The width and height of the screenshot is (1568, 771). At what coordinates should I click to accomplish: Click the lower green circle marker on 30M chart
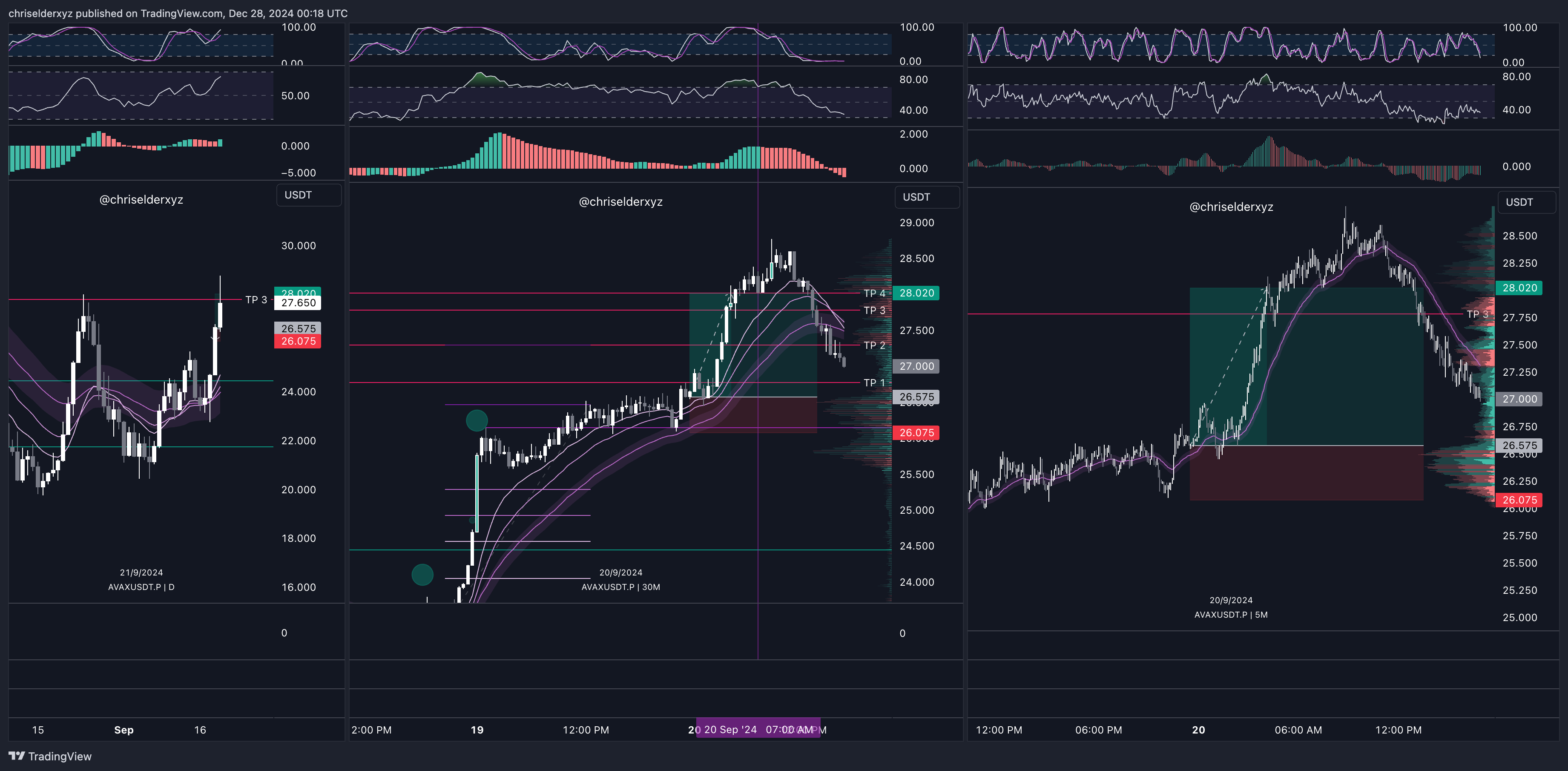(x=422, y=574)
